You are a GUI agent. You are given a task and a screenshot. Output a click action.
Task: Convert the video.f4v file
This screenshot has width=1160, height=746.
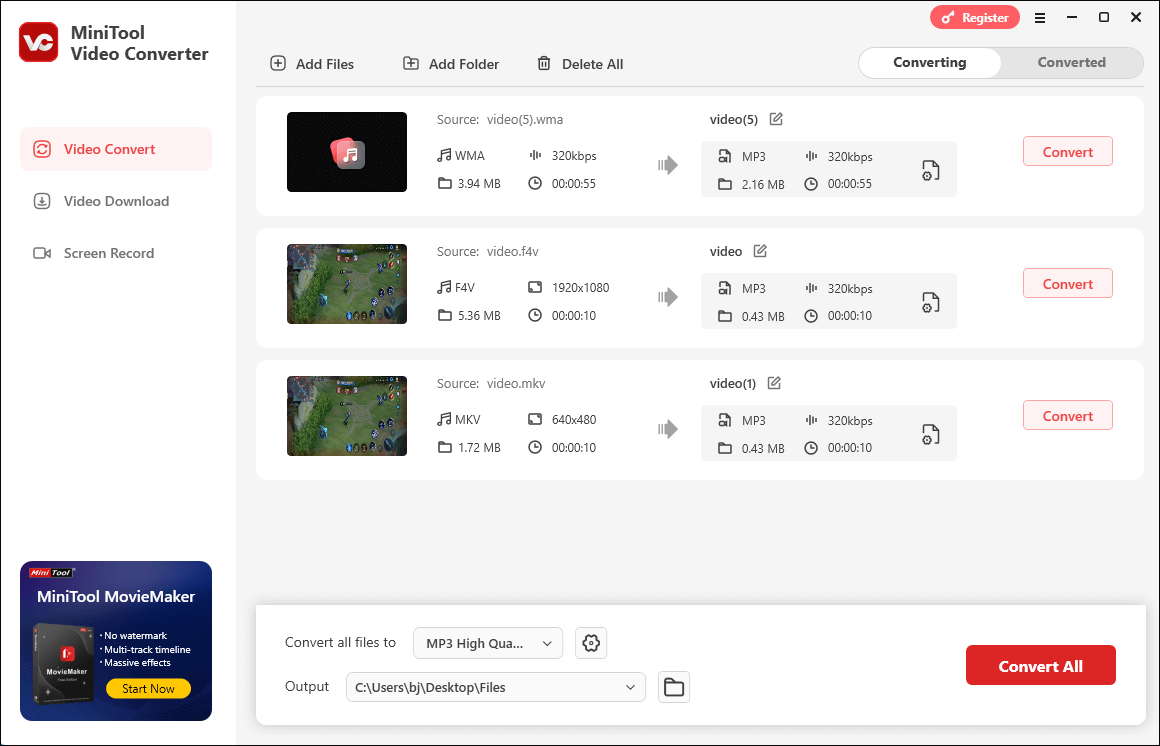(x=1068, y=283)
